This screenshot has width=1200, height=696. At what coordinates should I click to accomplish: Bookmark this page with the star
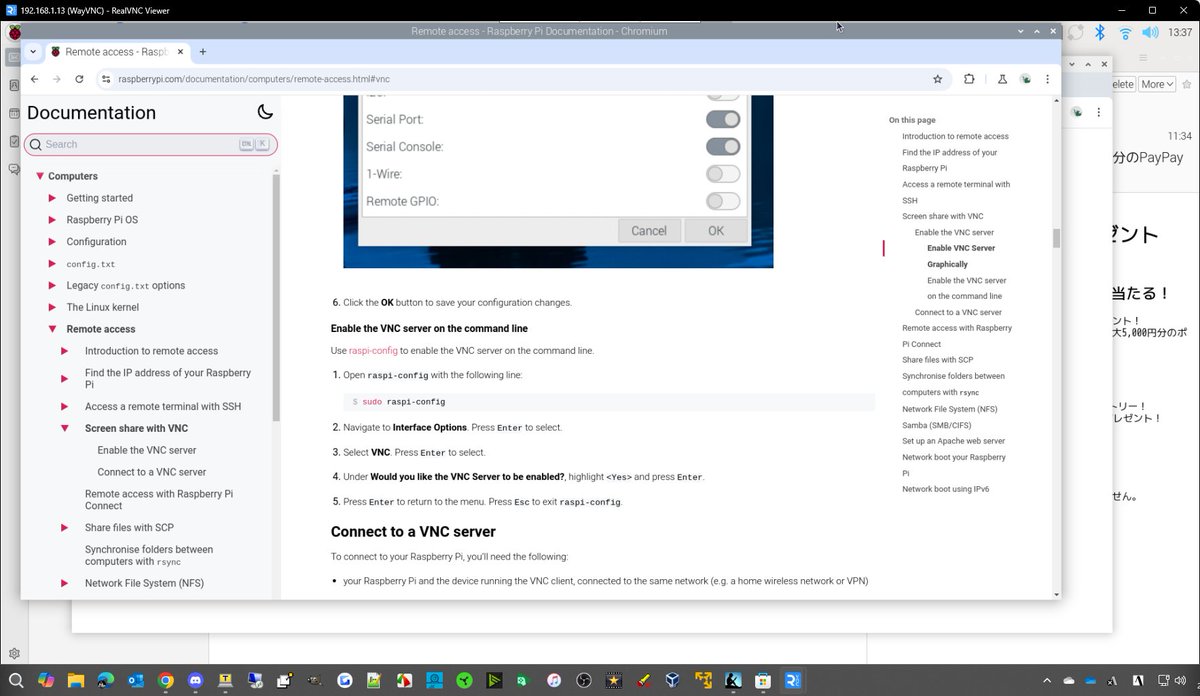point(937,79)
